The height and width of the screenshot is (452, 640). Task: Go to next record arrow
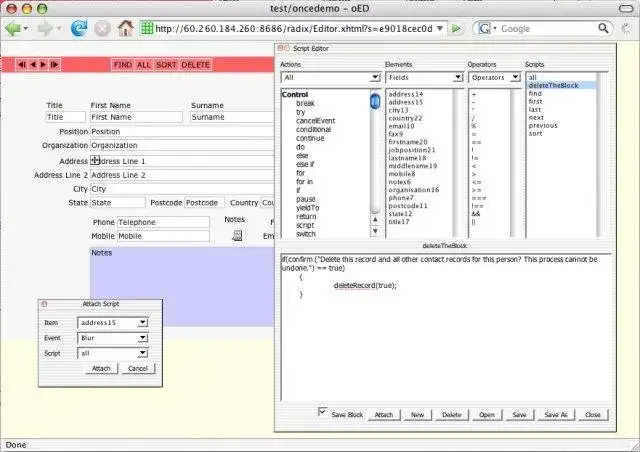coord(43,65)
